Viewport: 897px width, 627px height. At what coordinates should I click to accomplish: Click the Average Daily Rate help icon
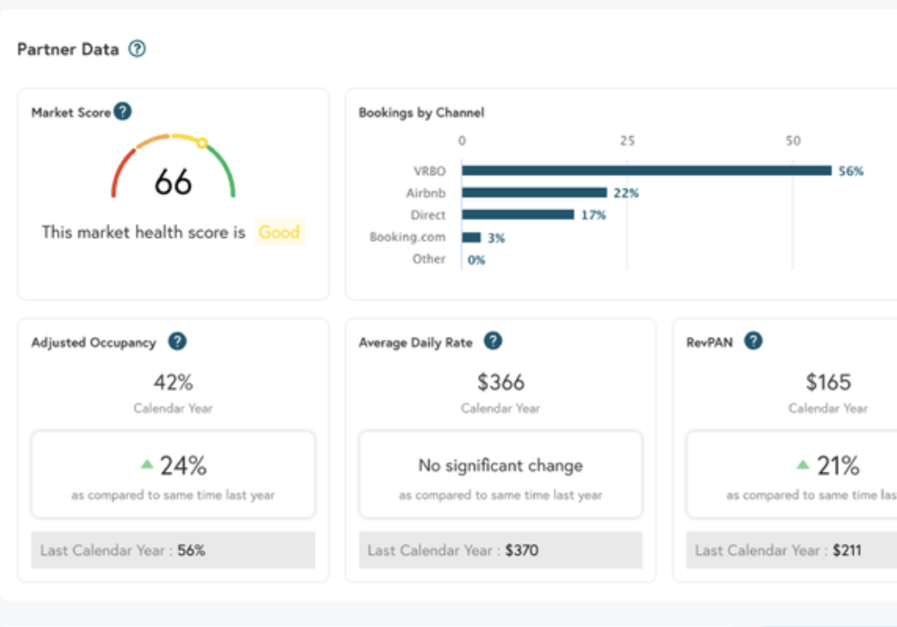(492, 342)
